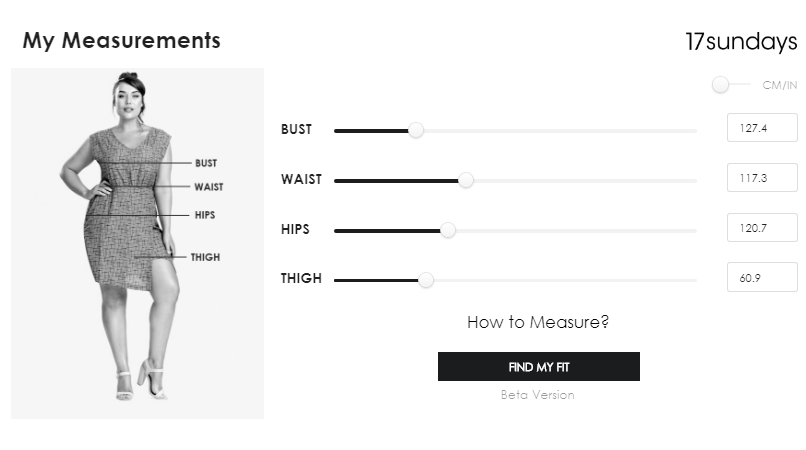The height and width of the screenshot is (450, 806).
Task: Focus the bust value field showing 127.4
Action: [761, 128]
